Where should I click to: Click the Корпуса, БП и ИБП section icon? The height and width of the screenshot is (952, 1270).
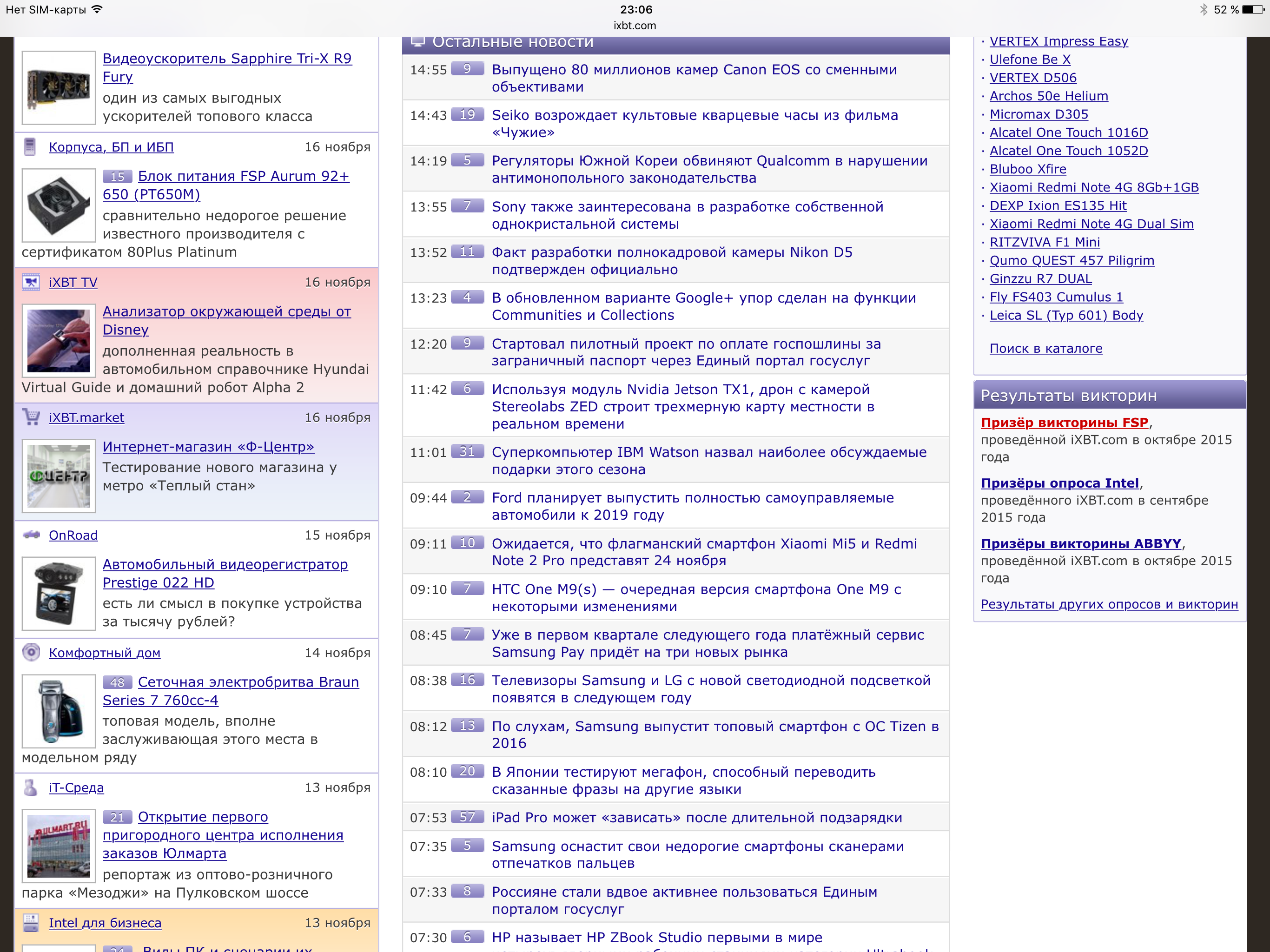tap(30, 147)
